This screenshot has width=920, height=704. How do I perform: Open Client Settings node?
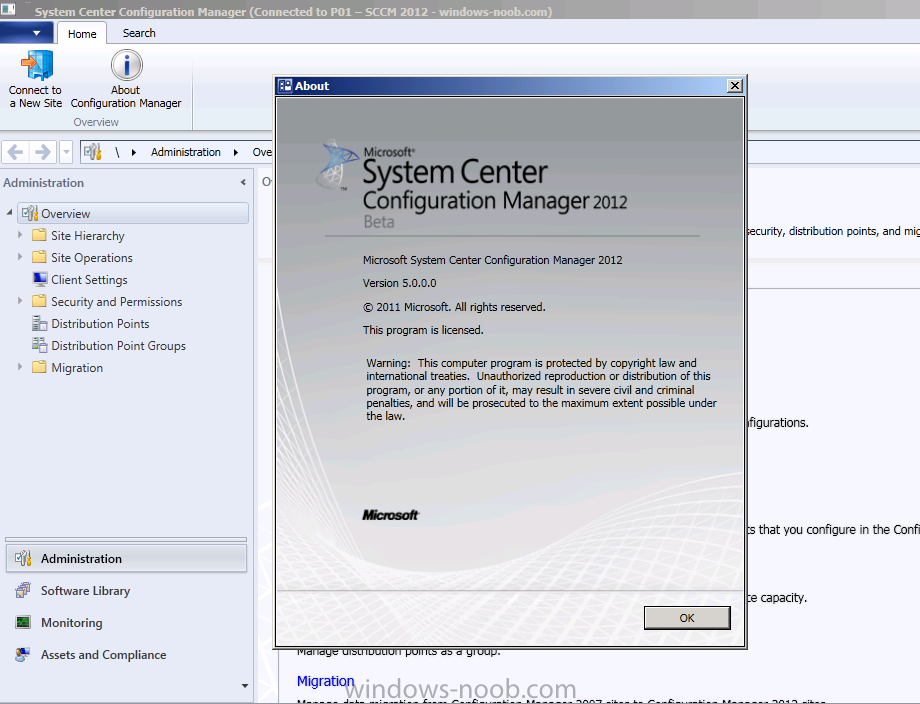89,280
